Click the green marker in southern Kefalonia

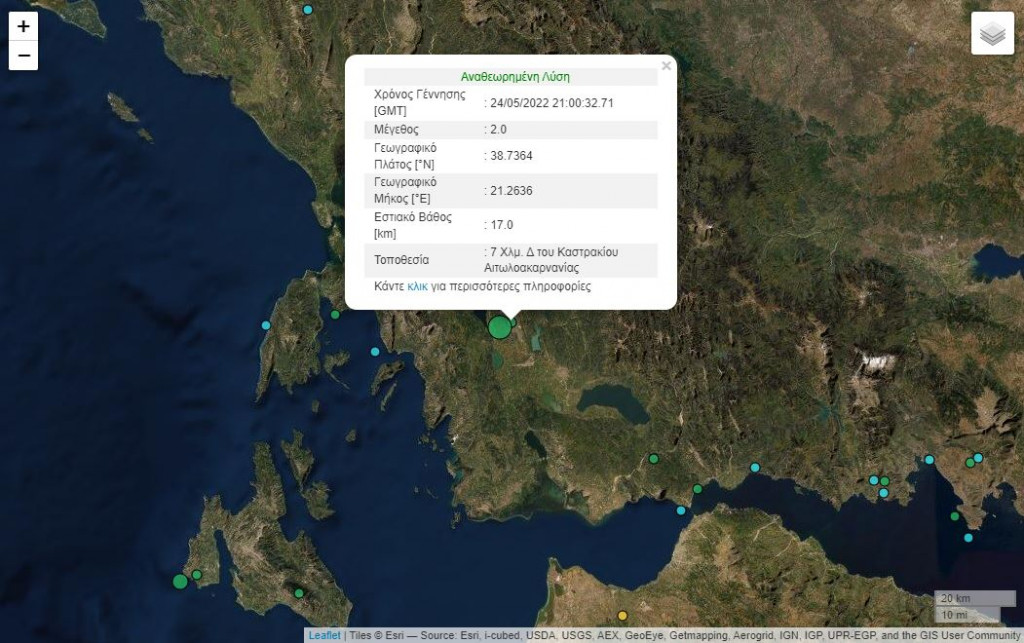click(298, 593)
